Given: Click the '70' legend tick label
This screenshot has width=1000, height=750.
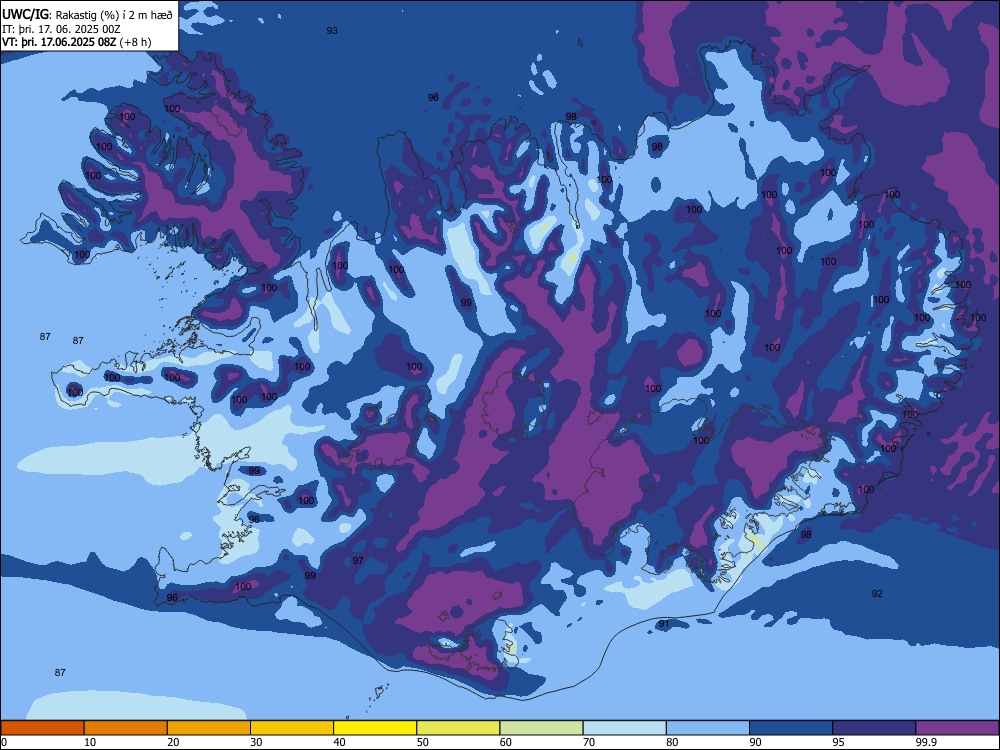Looking at the screenshot, I should tap(589, 742).
